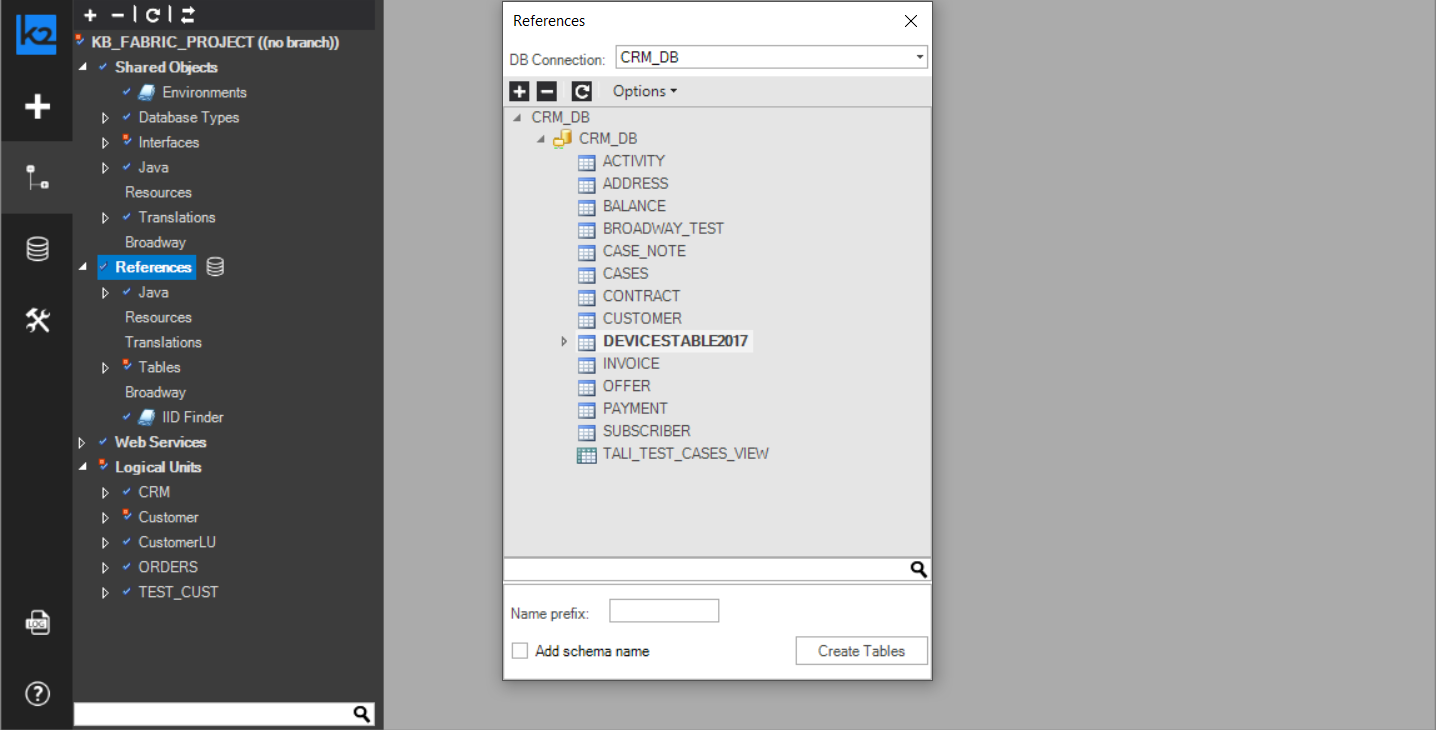Click database icon next to References node

point(215,267)
